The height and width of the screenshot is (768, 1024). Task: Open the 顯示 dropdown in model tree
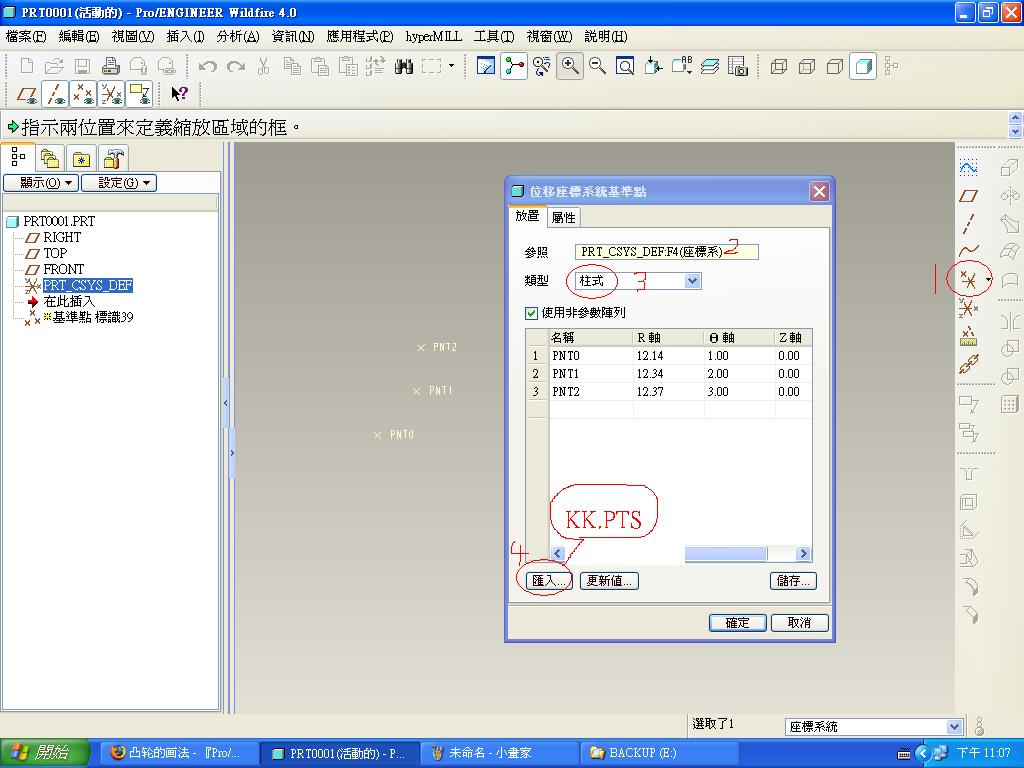41,183
